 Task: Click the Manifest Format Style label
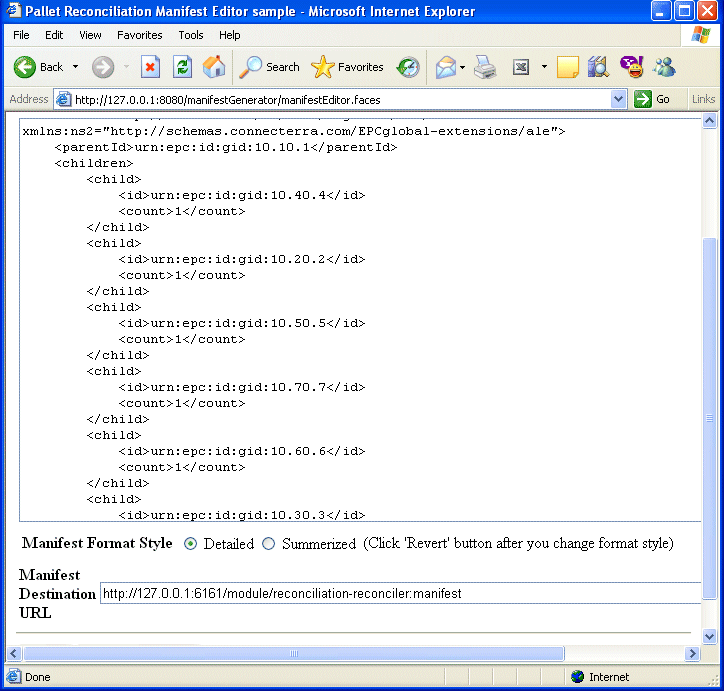pyautogui.click(x=97, y=543)
